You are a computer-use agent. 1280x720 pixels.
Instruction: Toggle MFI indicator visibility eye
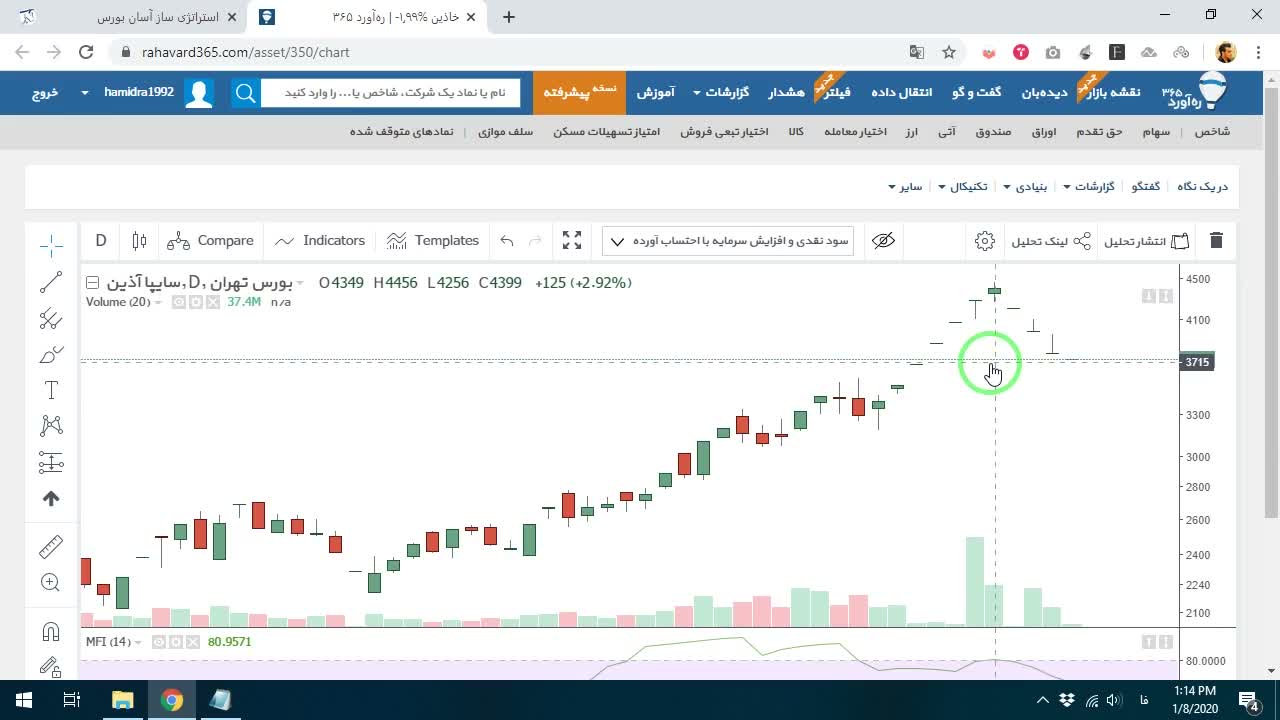click(159, 642)
